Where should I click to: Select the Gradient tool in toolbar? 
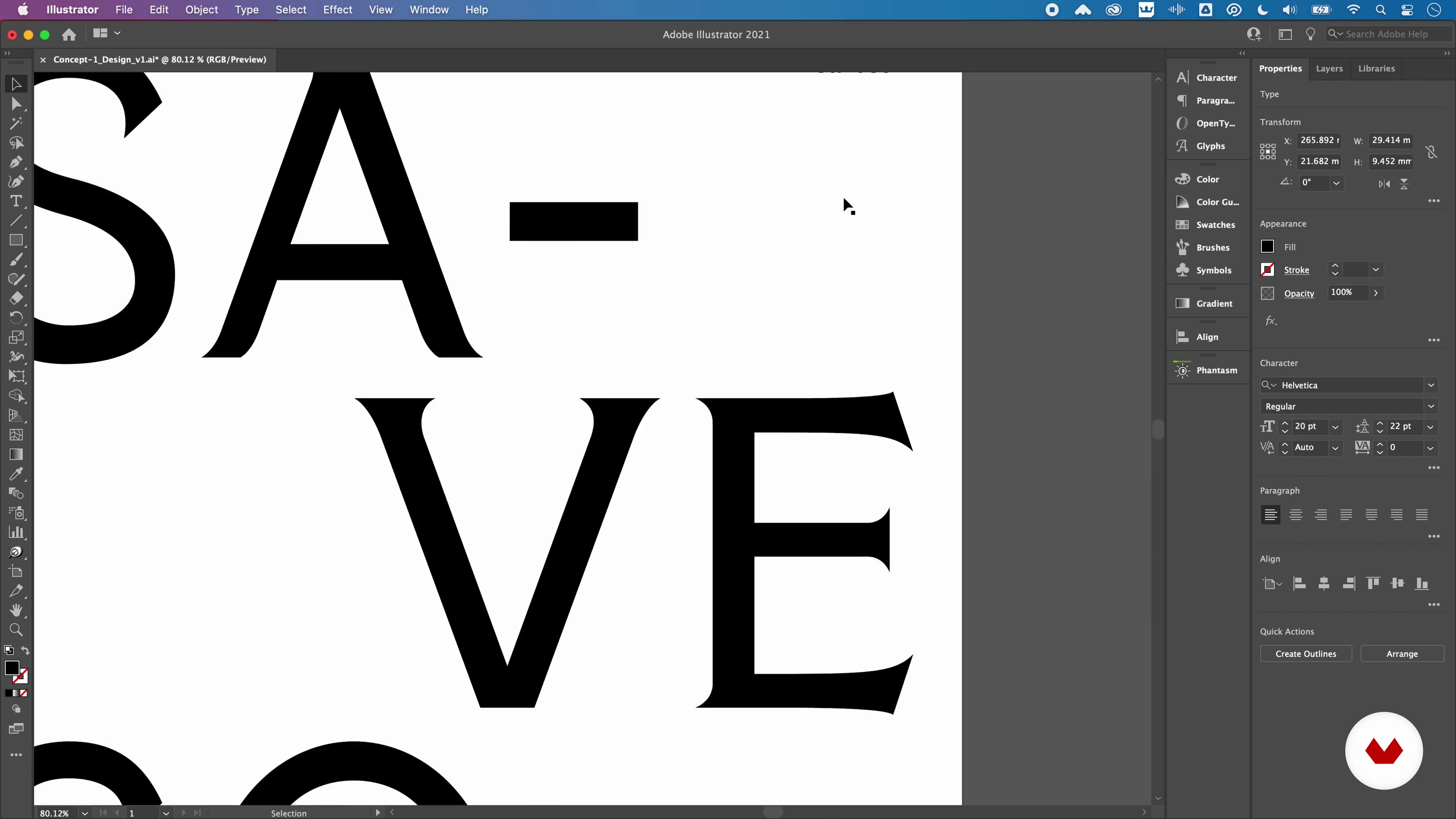pyautogui.click(x=16, y=455)
